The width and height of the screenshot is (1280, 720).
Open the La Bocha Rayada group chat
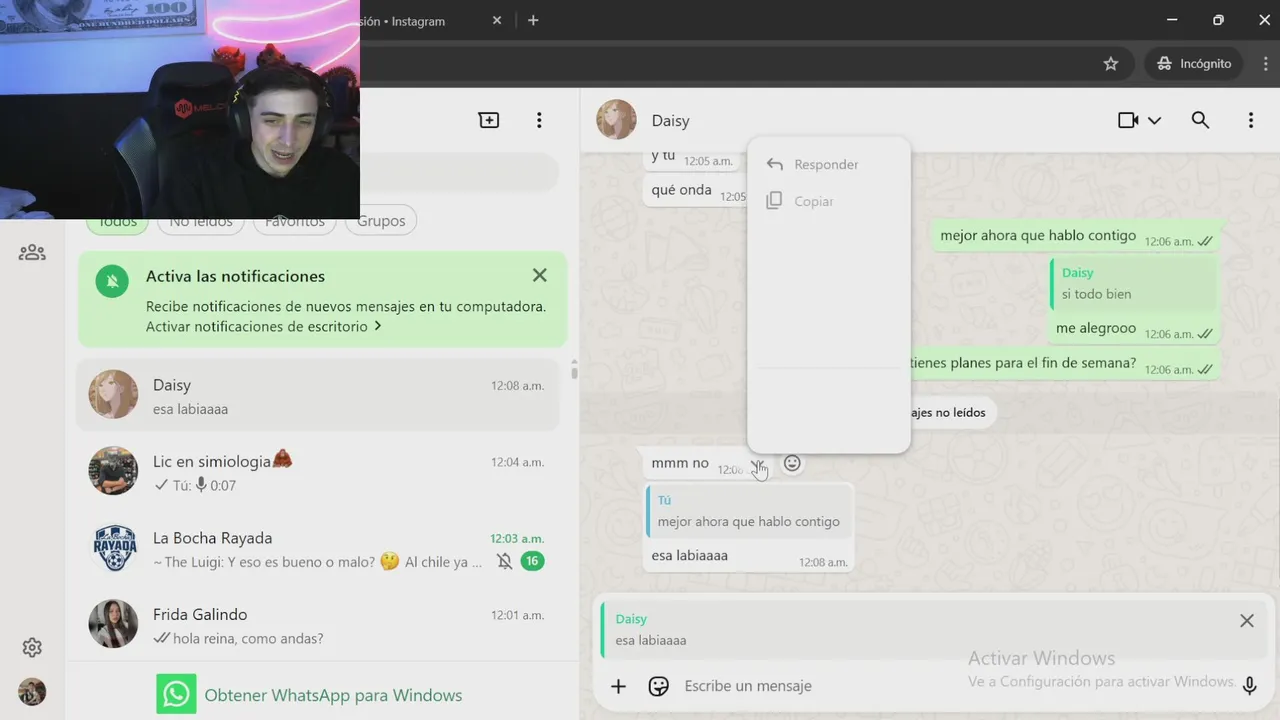click(318, 549)
